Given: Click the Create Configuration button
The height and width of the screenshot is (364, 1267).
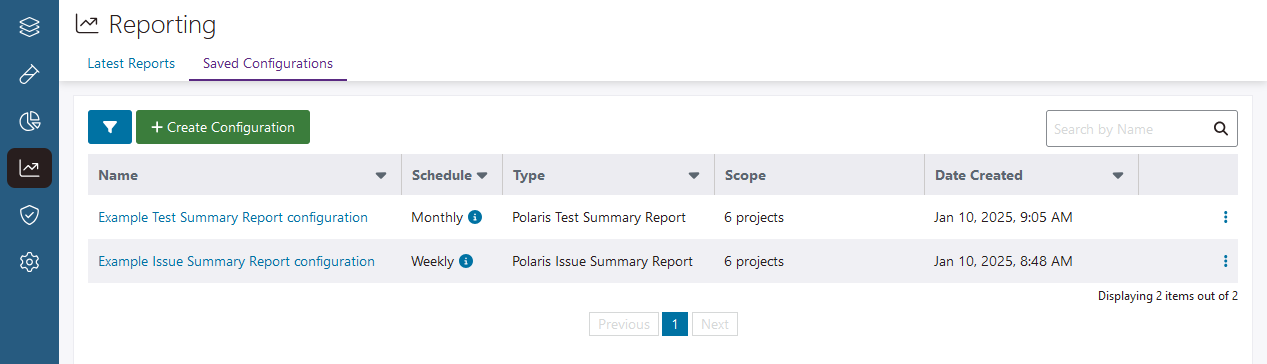Looking at the screenshot, I should [x=223, y=127].
